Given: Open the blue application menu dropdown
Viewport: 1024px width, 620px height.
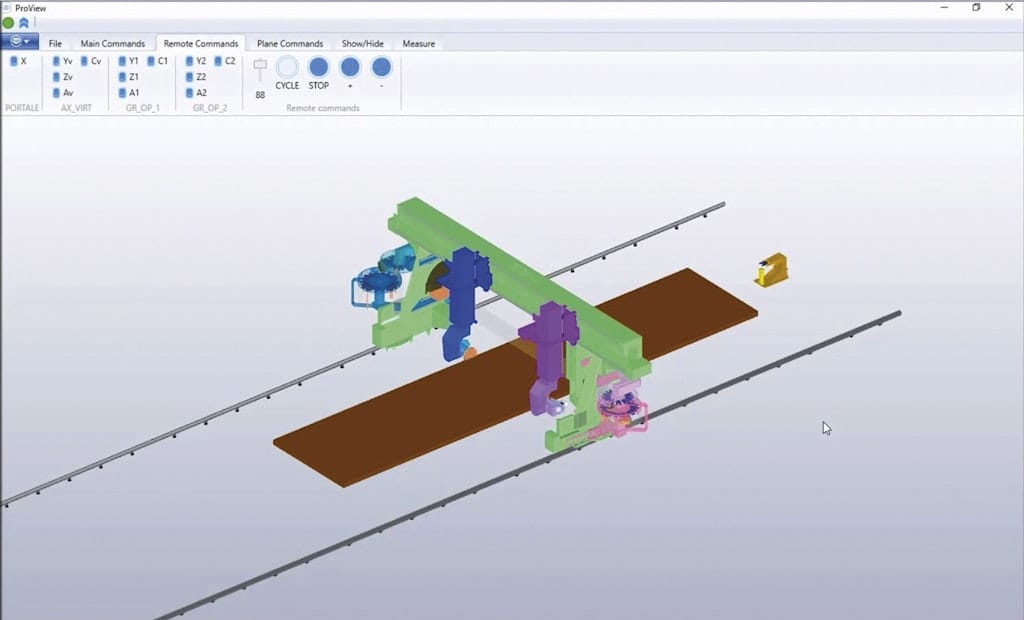Looking at the screenshot, I should coord(19,42).
